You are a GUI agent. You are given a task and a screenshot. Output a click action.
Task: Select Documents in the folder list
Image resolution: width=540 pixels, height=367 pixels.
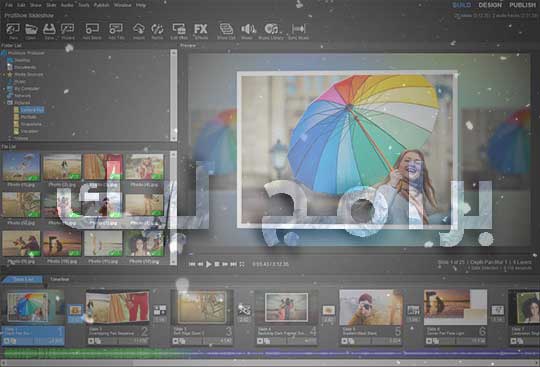(22, 67)
